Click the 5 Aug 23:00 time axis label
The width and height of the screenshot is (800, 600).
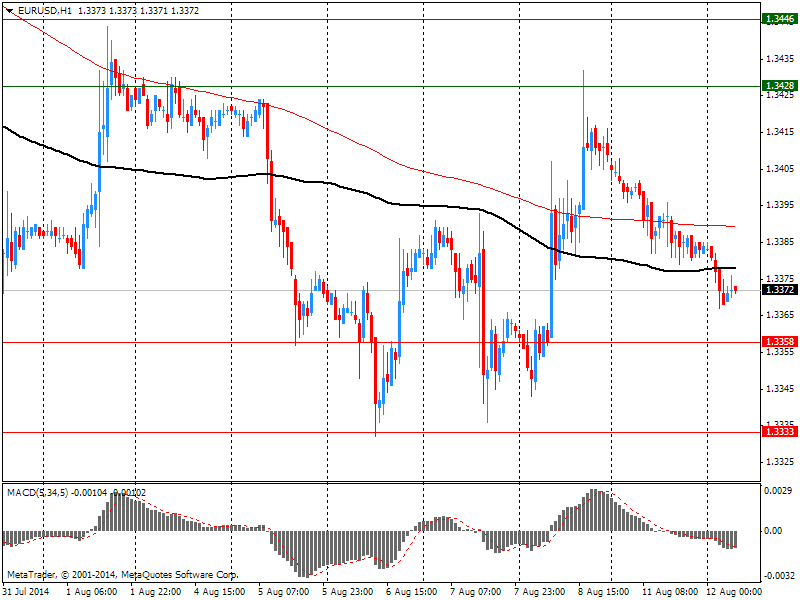click(348, 592)
